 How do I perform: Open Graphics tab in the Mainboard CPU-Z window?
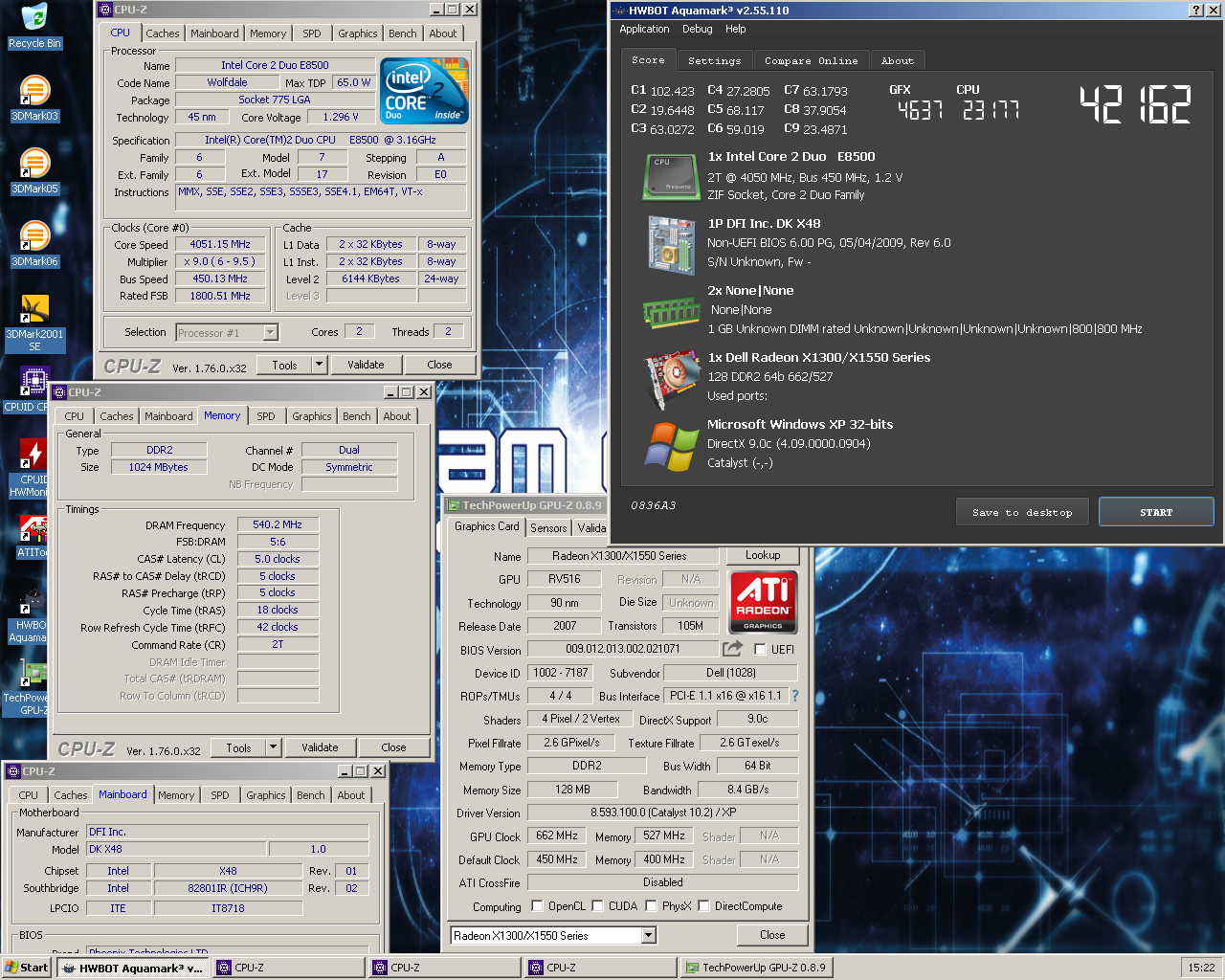point(265,795)
